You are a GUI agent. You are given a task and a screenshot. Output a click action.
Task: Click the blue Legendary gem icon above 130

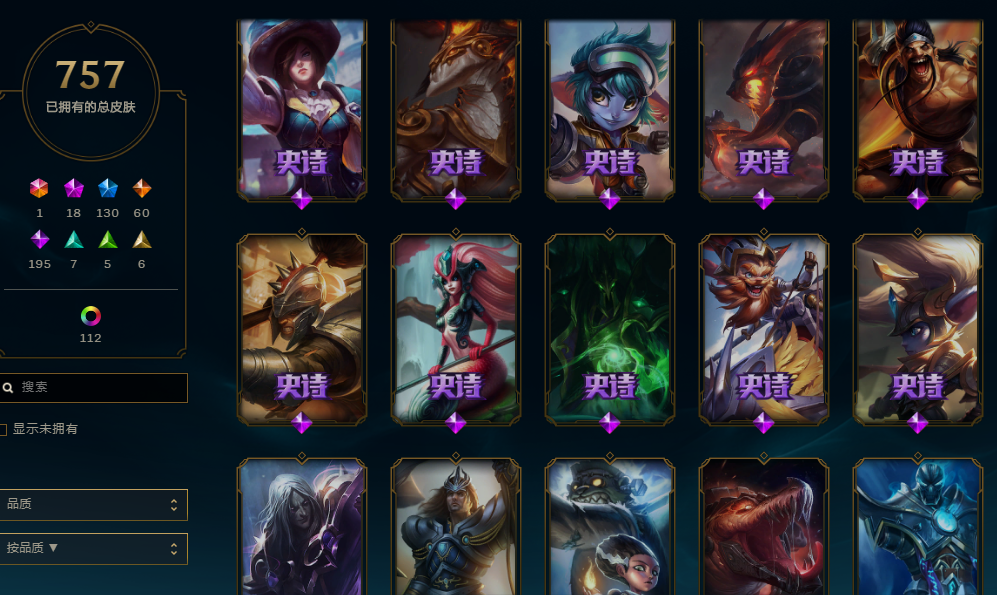coord(107,188)
